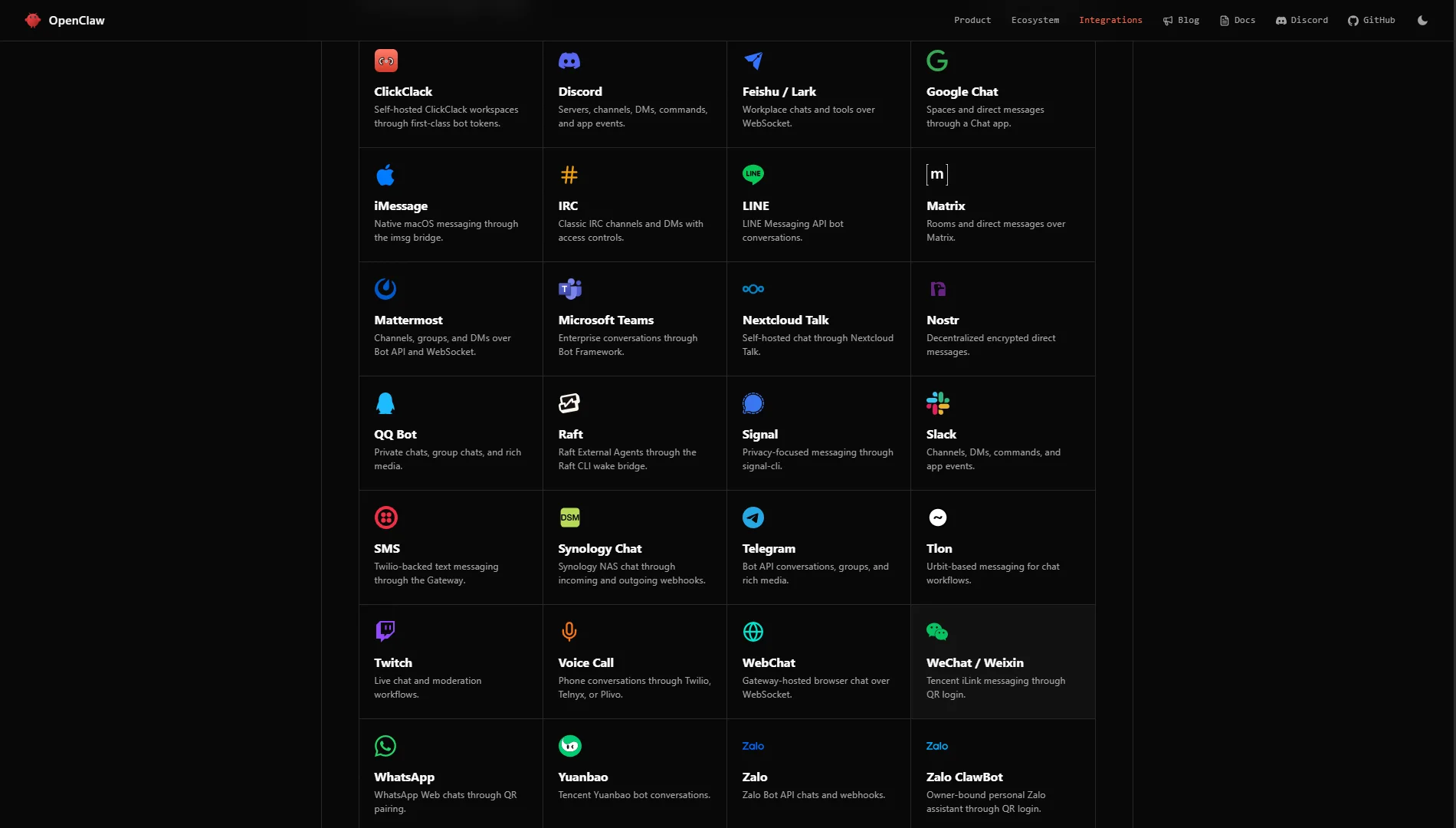Viewport: 1456px width, 828px height.
Task: Click the IRC hash icon
Action: pos(569,175)
